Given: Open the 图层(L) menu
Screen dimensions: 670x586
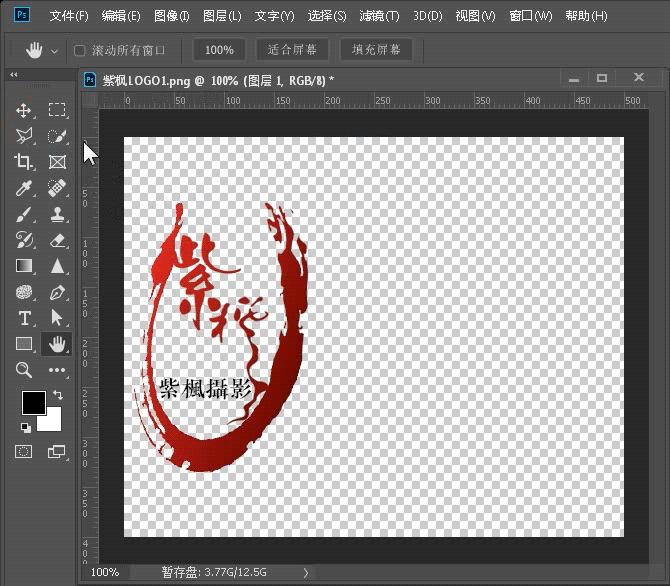Looking at the screenshot, I should pyautogui.click(x=222, y=16).
